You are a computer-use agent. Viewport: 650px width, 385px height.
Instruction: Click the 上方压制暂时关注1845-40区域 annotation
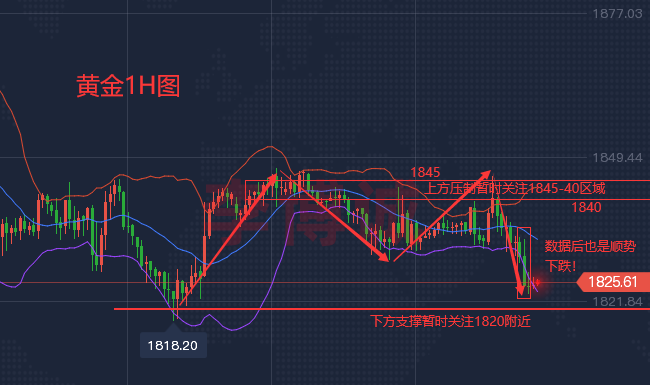coord(515,189)
